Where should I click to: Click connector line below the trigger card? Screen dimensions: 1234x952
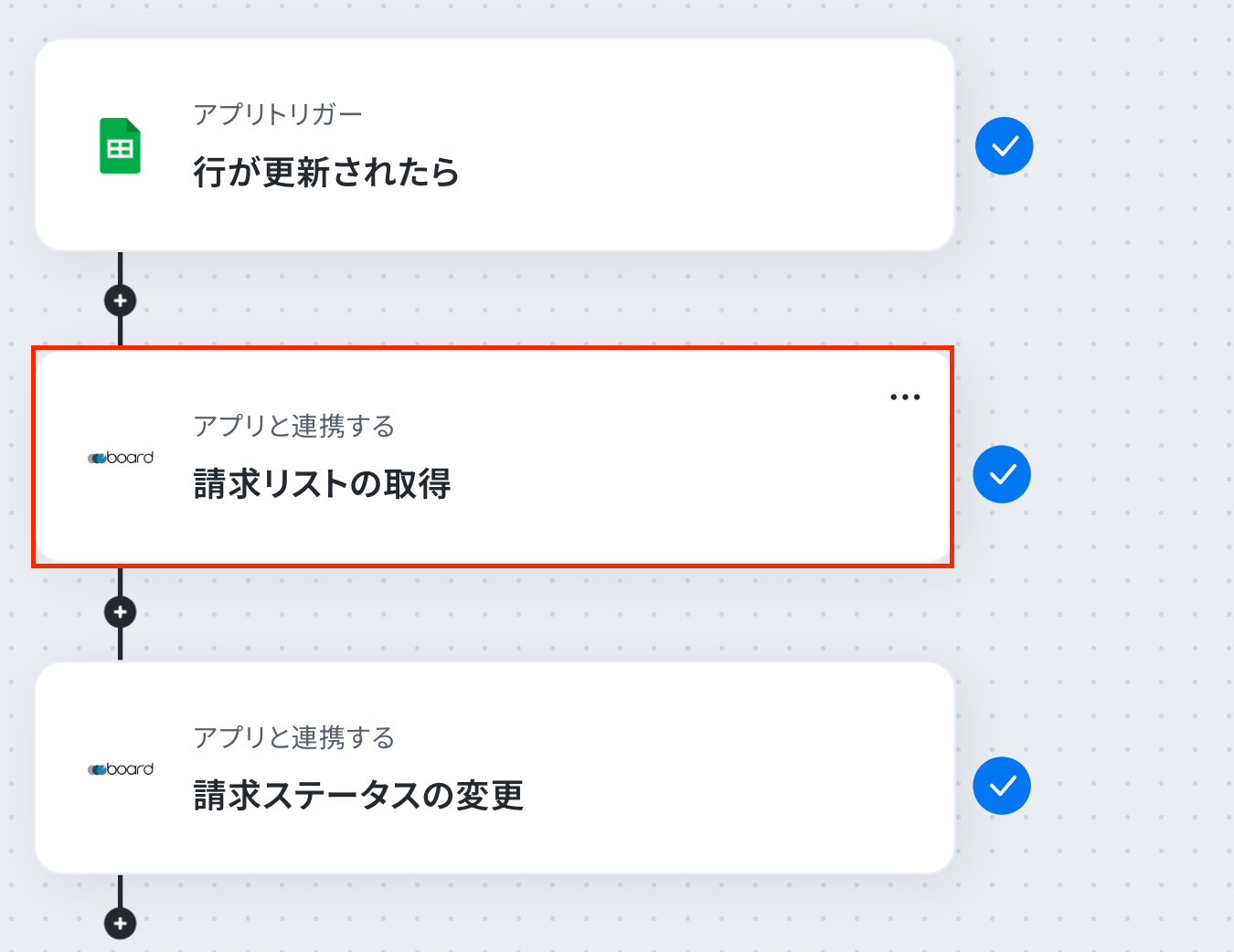click(x=120, y=269)
